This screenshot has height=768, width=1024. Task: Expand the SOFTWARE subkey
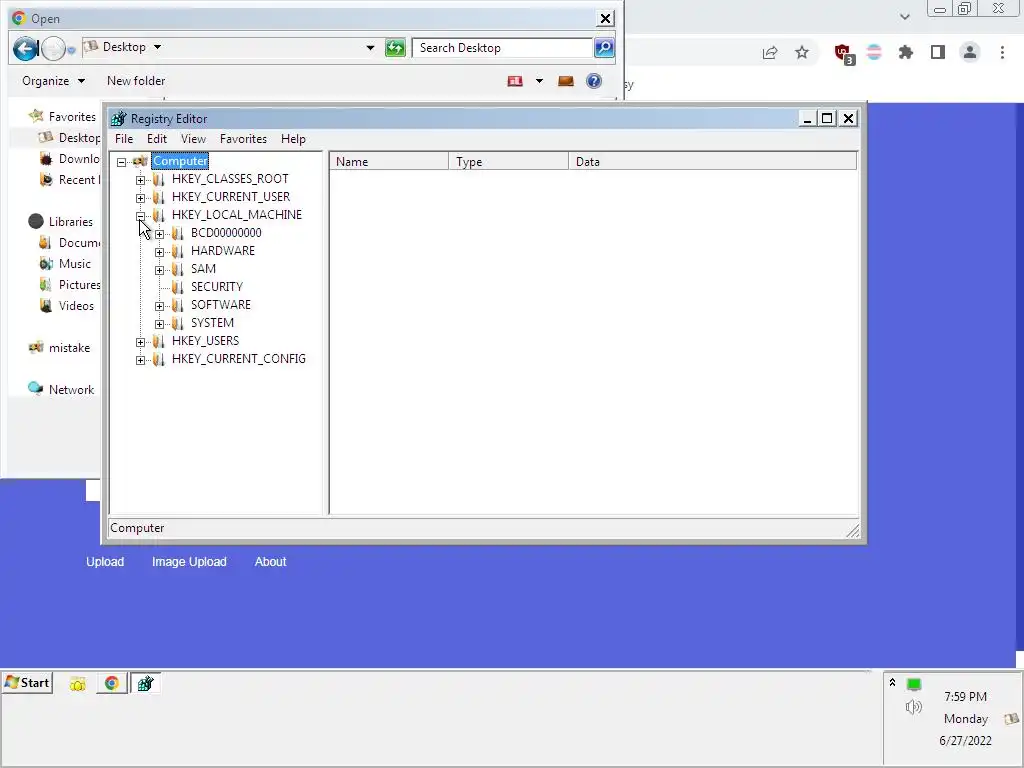(x=159, y=306)
